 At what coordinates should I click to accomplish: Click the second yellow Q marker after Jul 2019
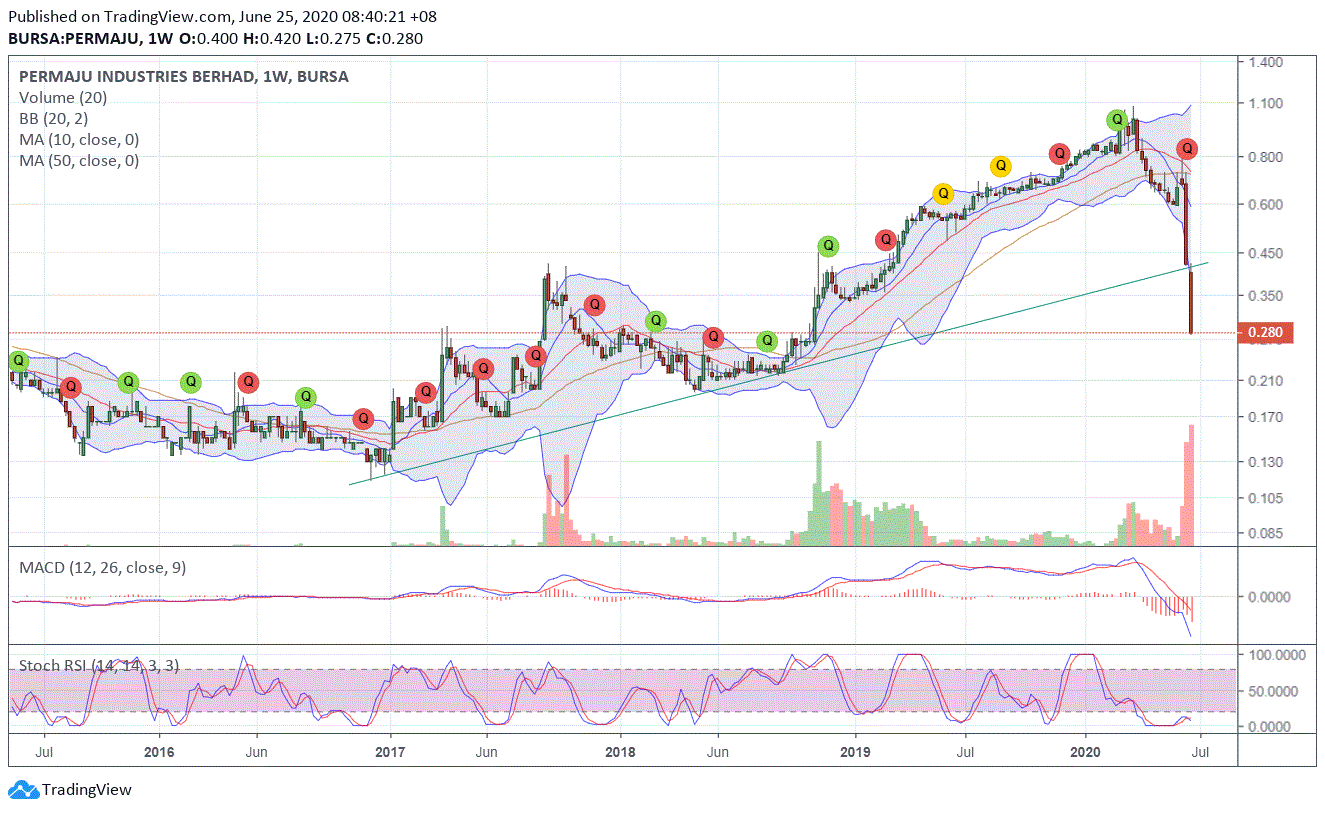coord(1000,166)
